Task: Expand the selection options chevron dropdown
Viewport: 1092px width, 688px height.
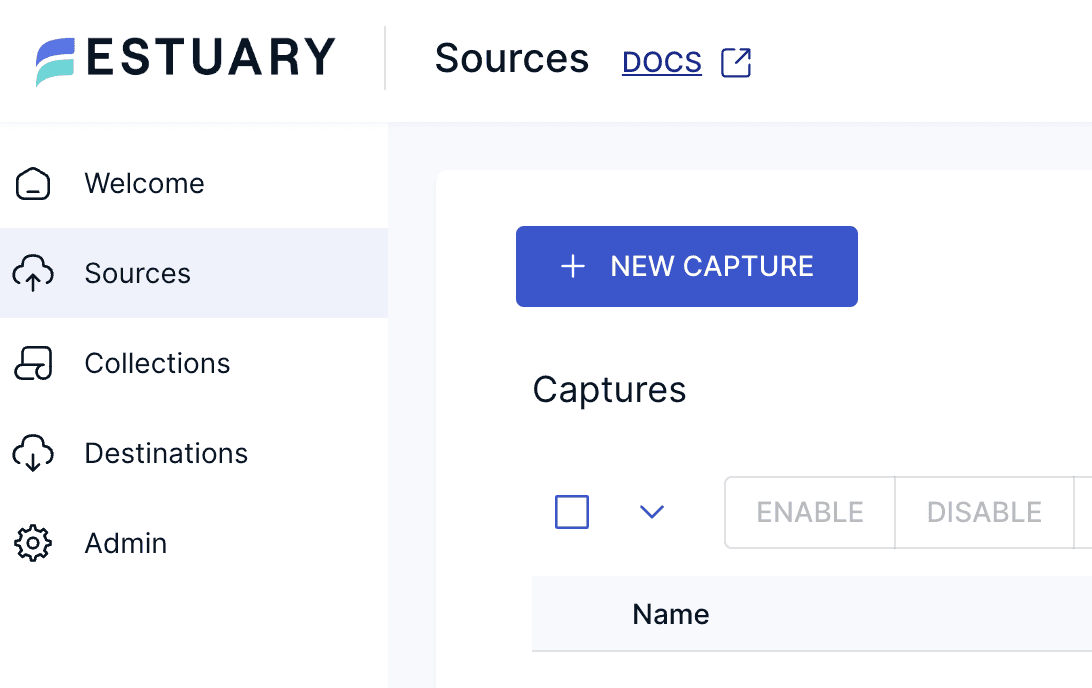Action: [x=652, y=512]
